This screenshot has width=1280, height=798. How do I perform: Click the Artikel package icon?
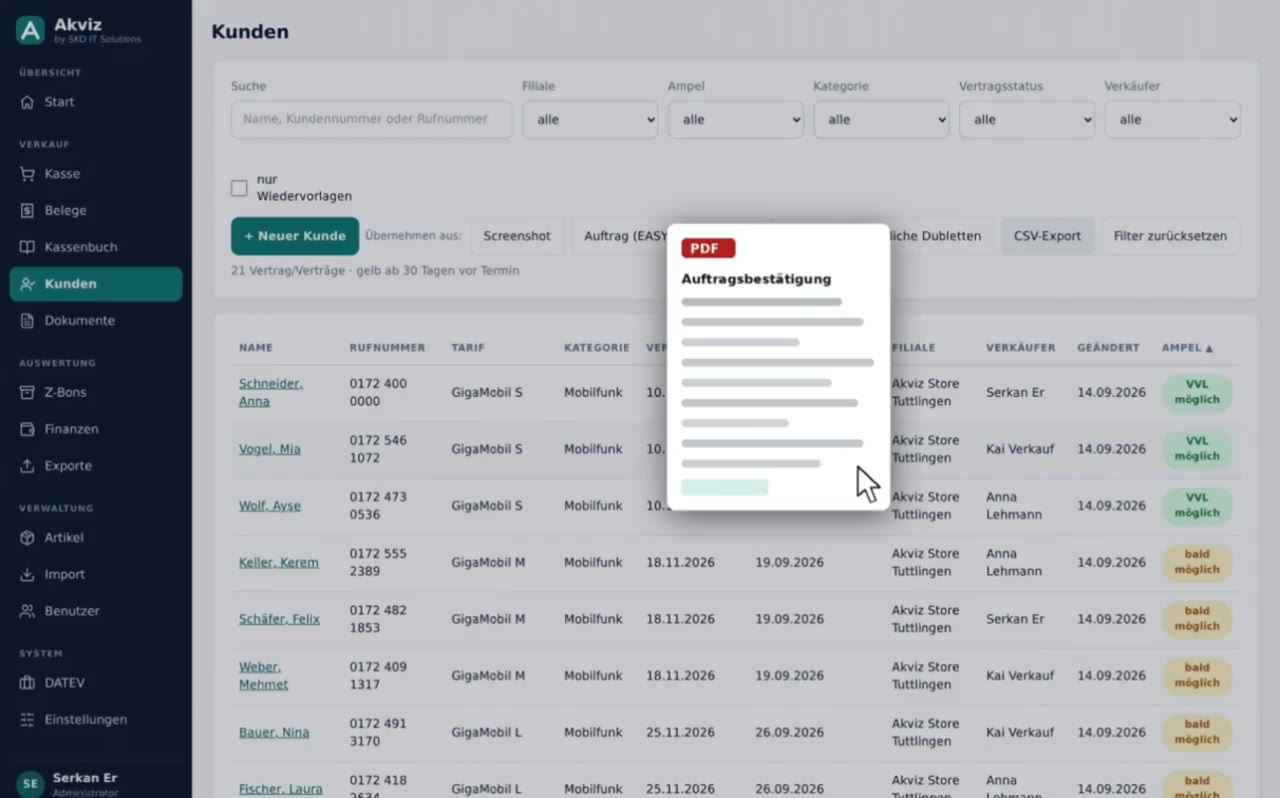27,538
